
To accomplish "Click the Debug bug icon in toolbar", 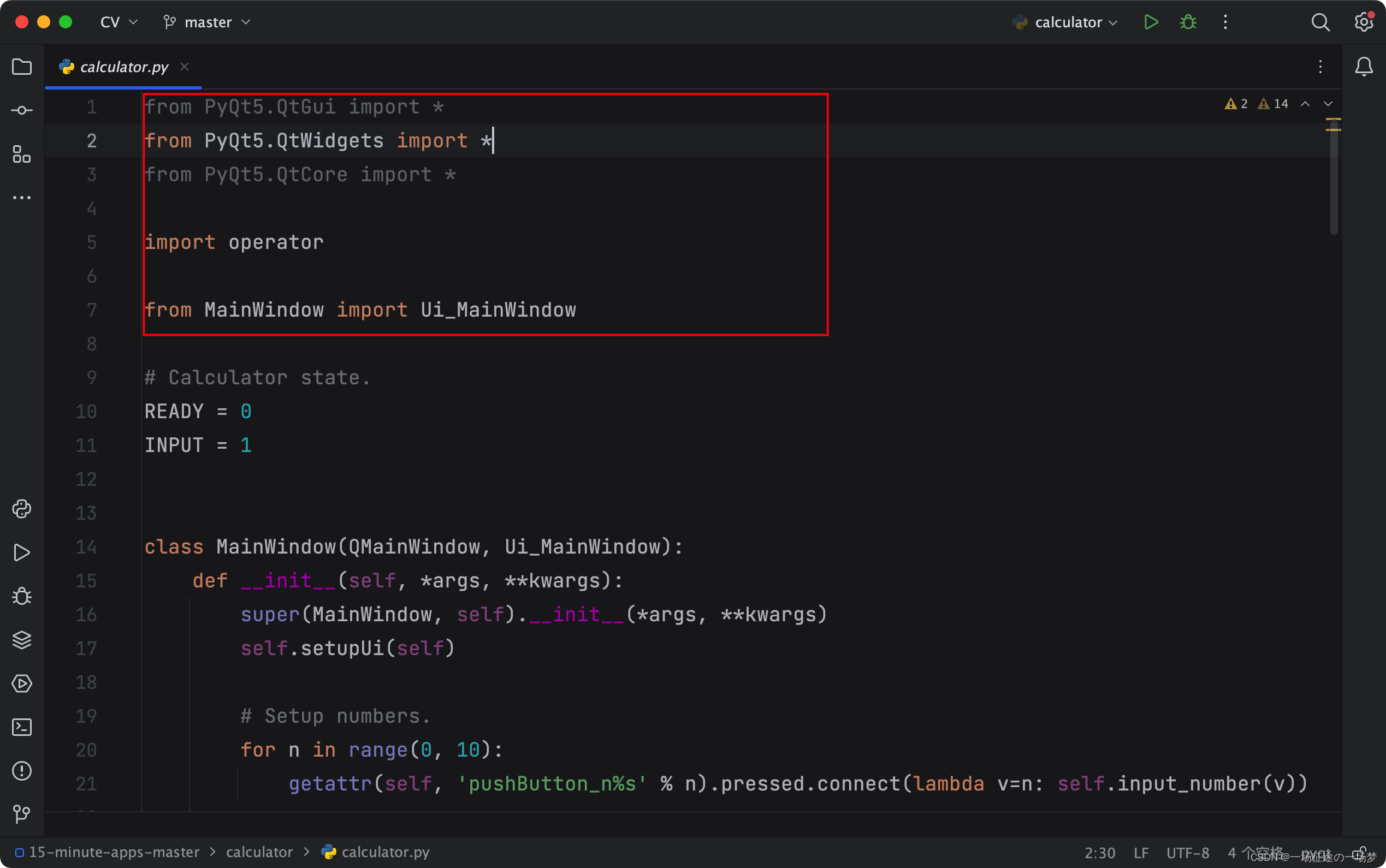I will coord(1188,22).
